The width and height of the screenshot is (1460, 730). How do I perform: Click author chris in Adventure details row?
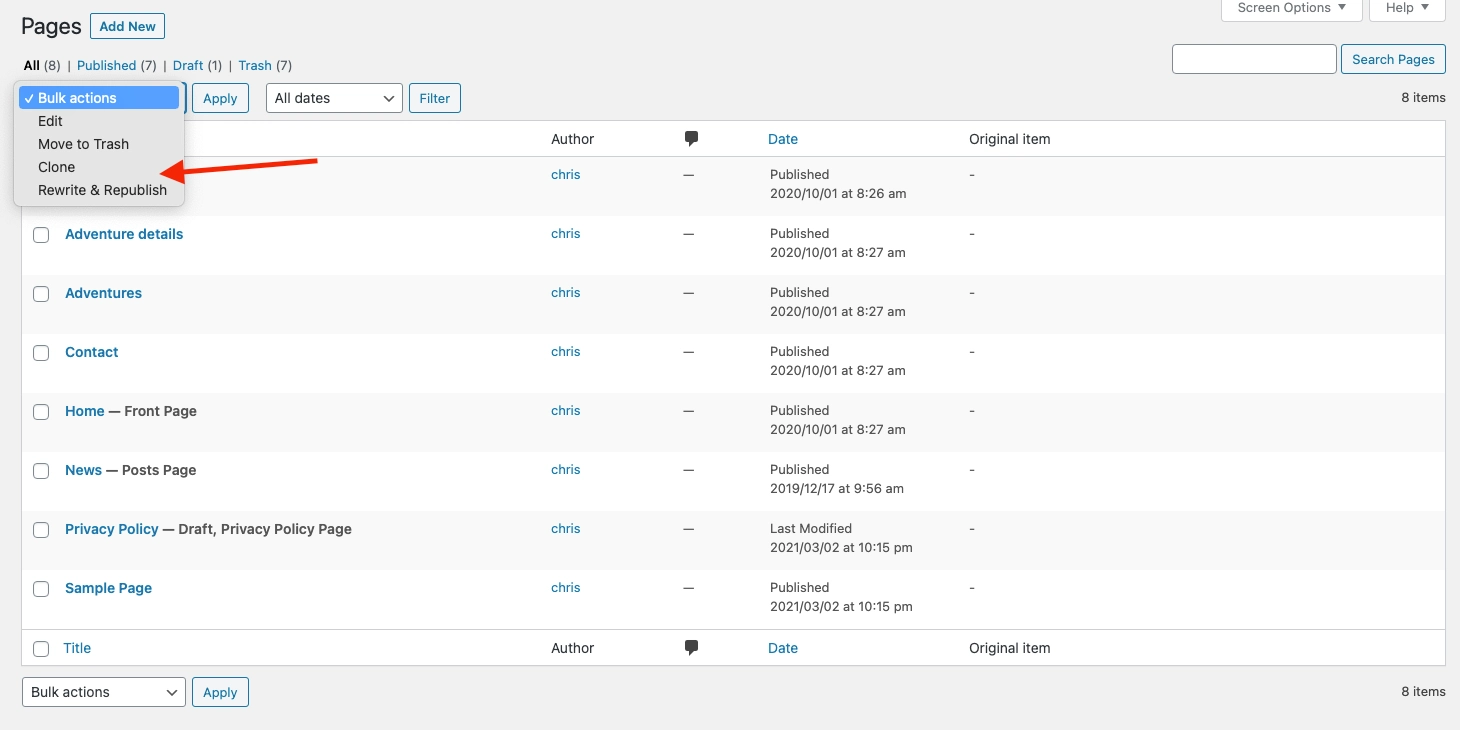coord(565,233)
